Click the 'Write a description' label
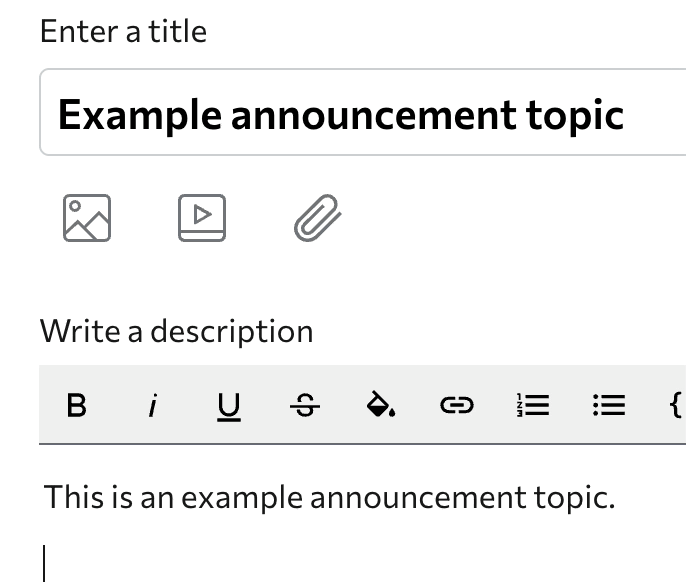 coord(176,331)
